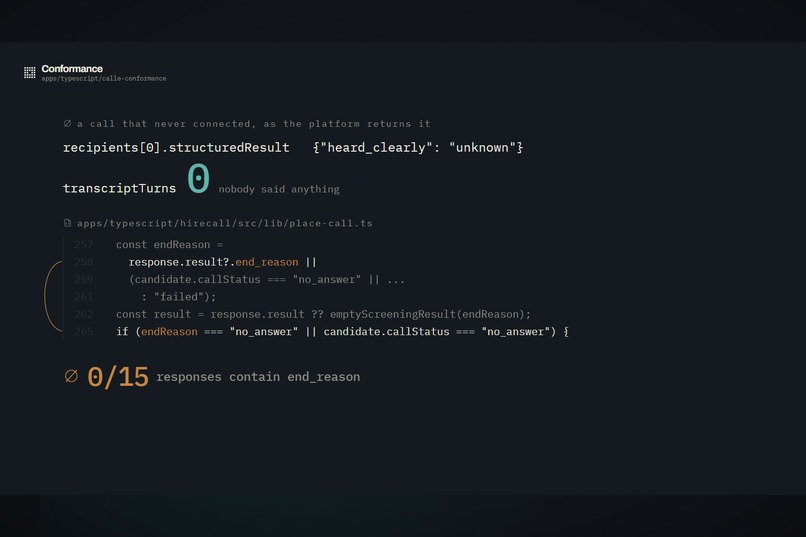Click 'responses contain end_reason' caption

tap(258, 377)
